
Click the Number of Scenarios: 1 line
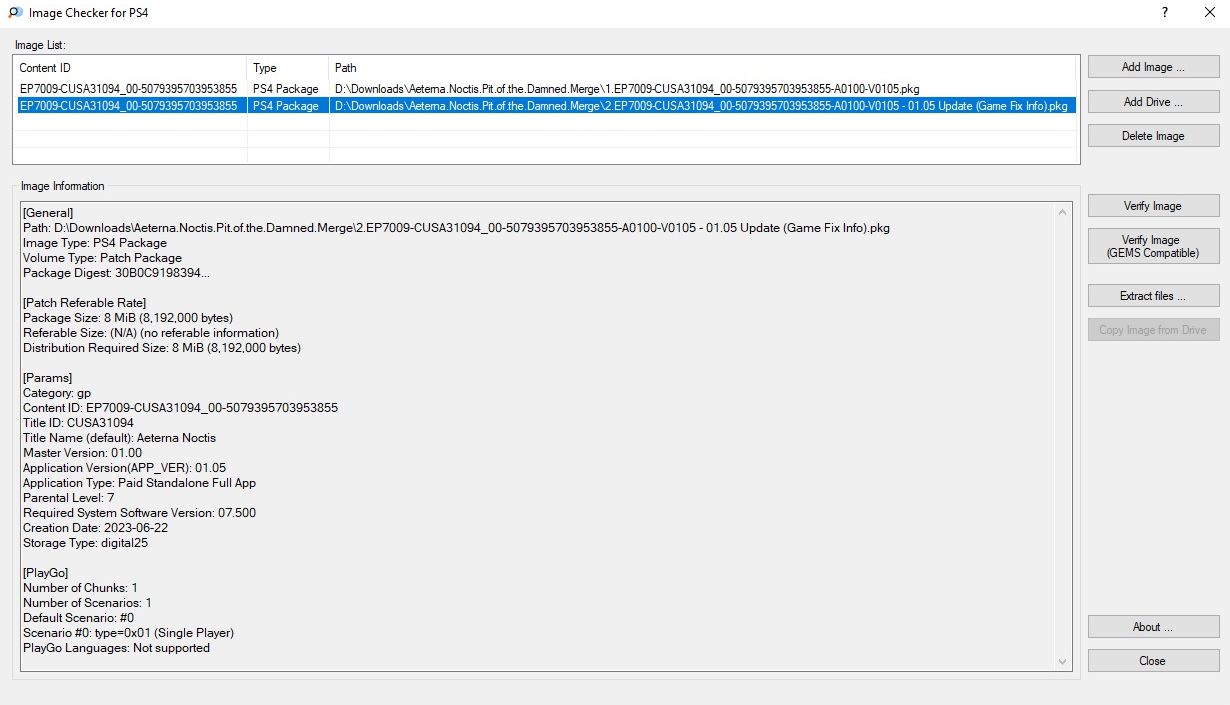point(88,603)
